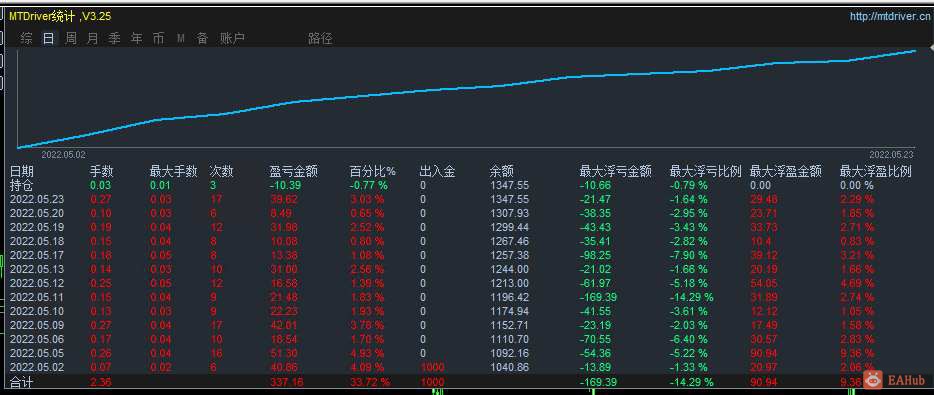This screenshot has width=934, height=395.
Task: Select the 2022.05.05 date row
Action: (x=37, y=353)
